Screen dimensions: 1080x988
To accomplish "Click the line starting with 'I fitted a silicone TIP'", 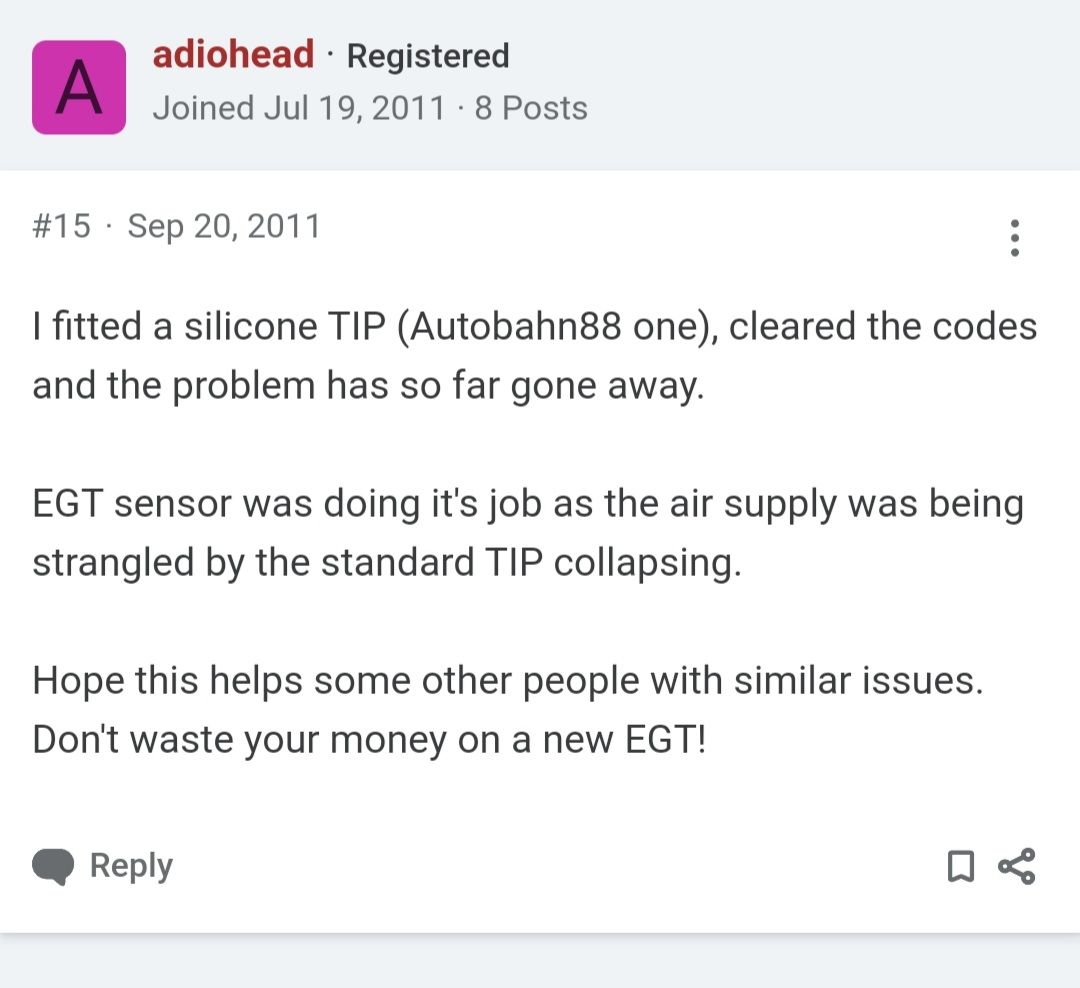I will click(534, 327).
